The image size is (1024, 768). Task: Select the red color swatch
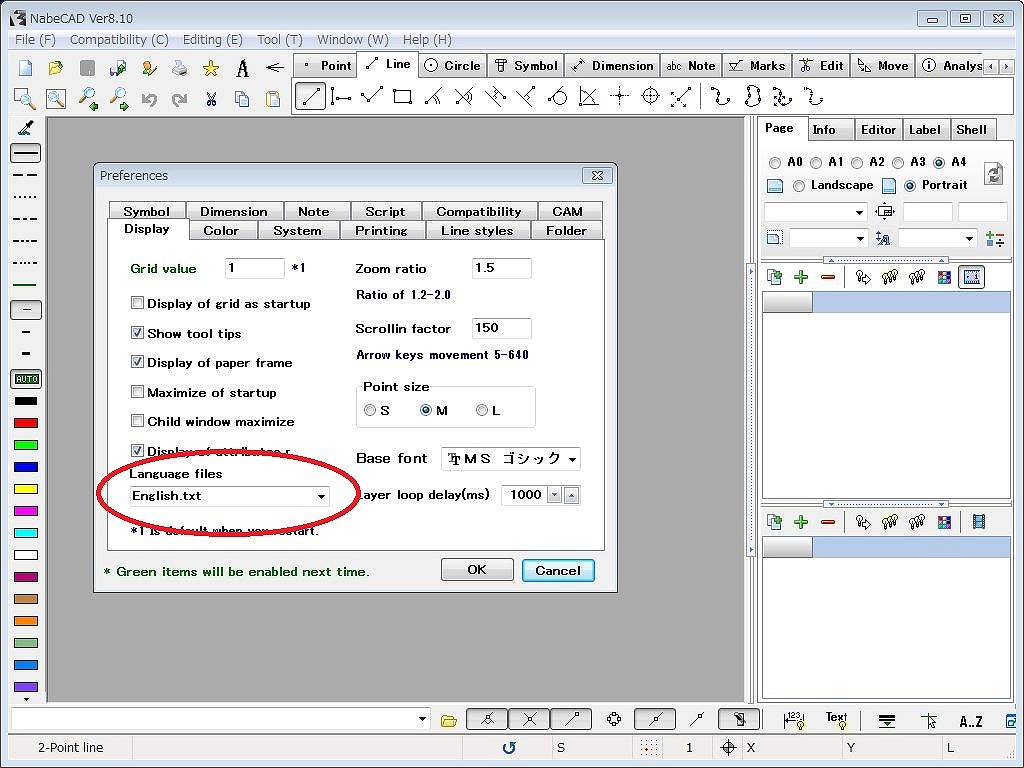(26, 423)
